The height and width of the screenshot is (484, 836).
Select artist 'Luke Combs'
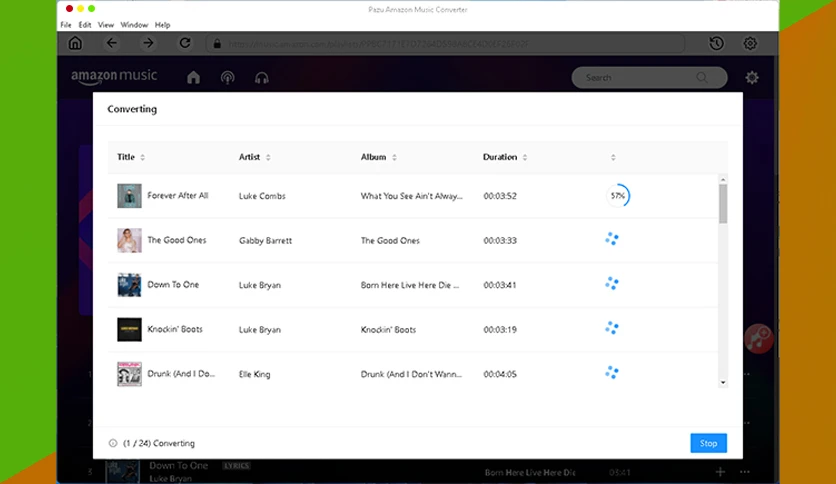262,196
